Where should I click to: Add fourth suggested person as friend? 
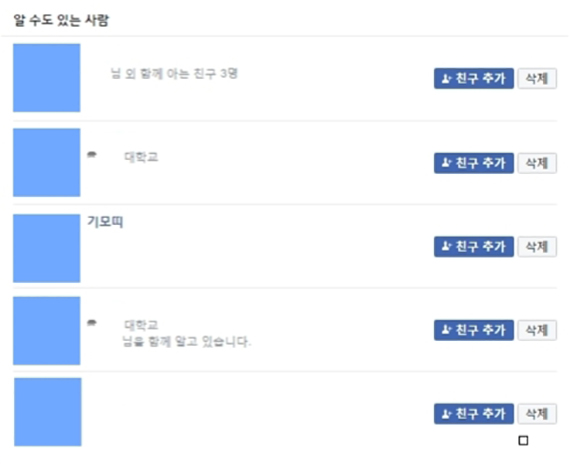coord(473,330)
